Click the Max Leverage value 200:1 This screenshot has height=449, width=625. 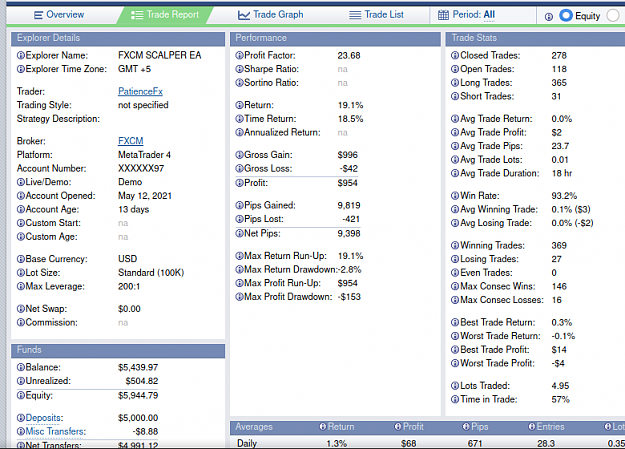tap(129, 286)
